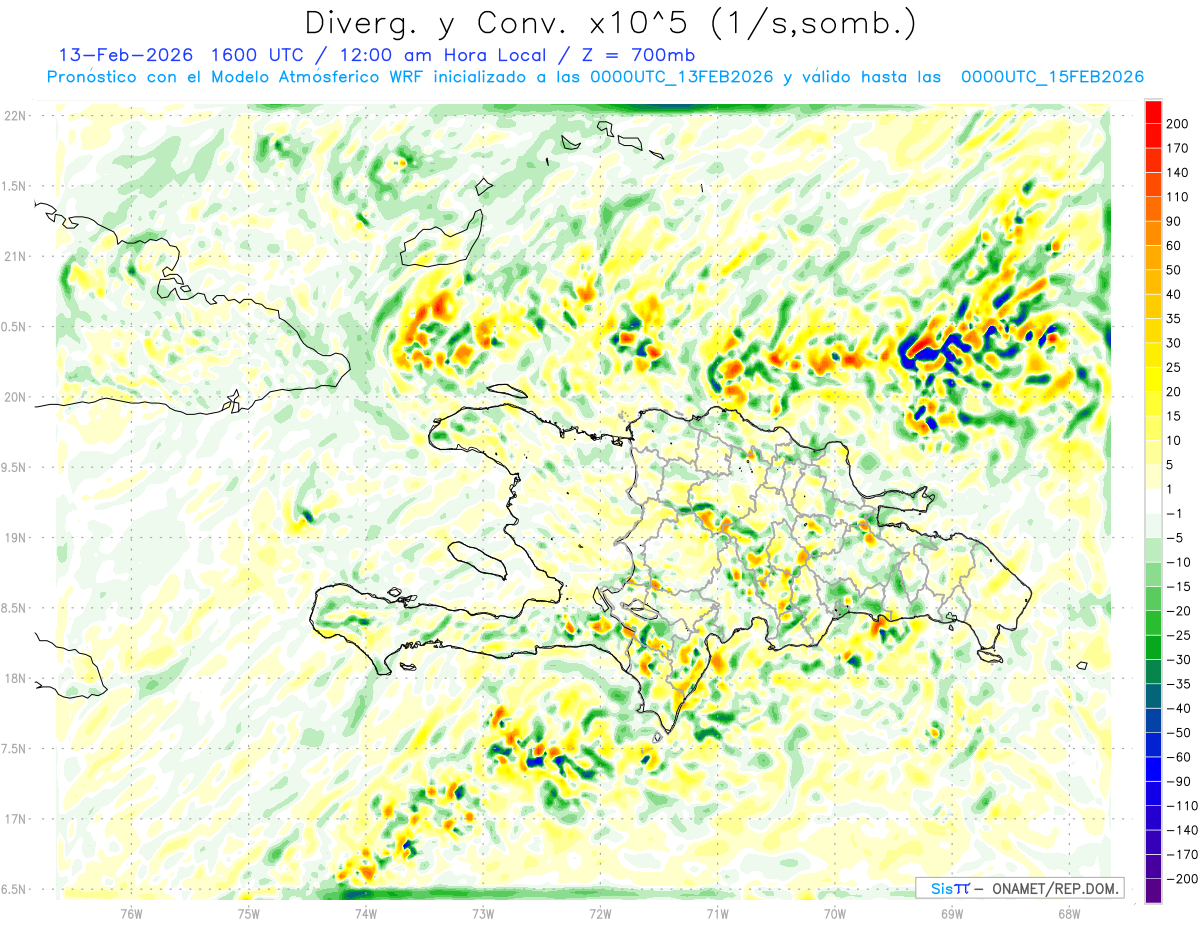This screenshot has width=1200, height=927.
Task: Click the colorbar label '-5'
Action: click(1174, 538)
